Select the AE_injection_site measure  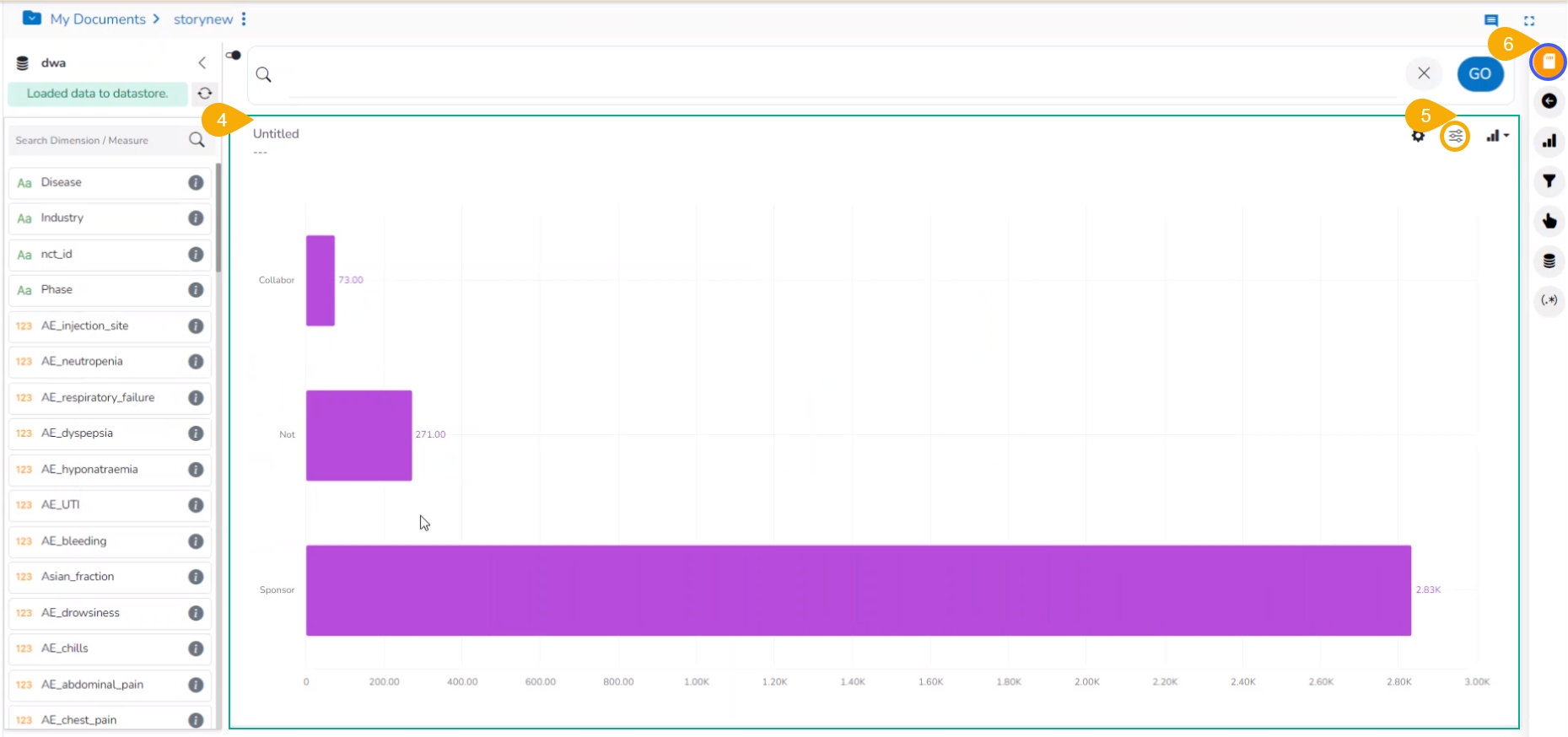(x=110, y=325)
